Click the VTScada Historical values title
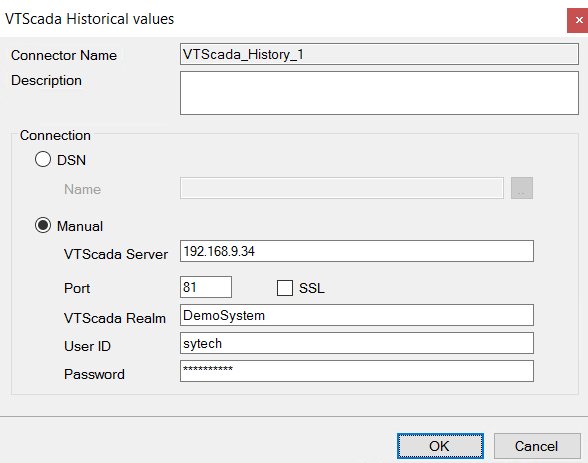Viewport: 588px width, 463px height. [x=90, y=19]
